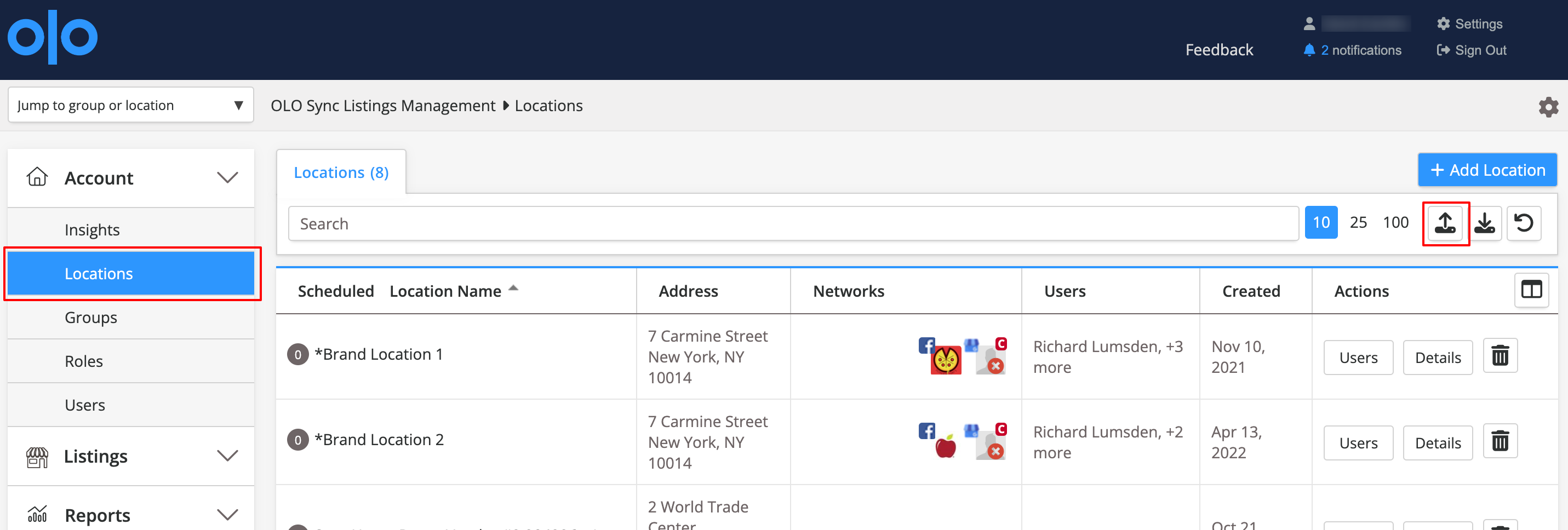1568x530 pixels.
Task: Click red C network icon for Brand Location 1
Action: [x=1001, y=344]
